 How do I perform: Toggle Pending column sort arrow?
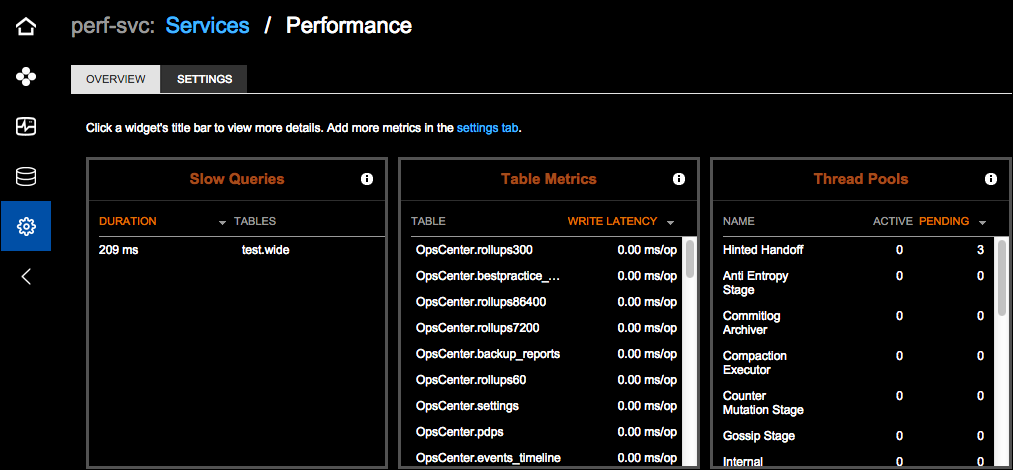click(x=982, y=222)
